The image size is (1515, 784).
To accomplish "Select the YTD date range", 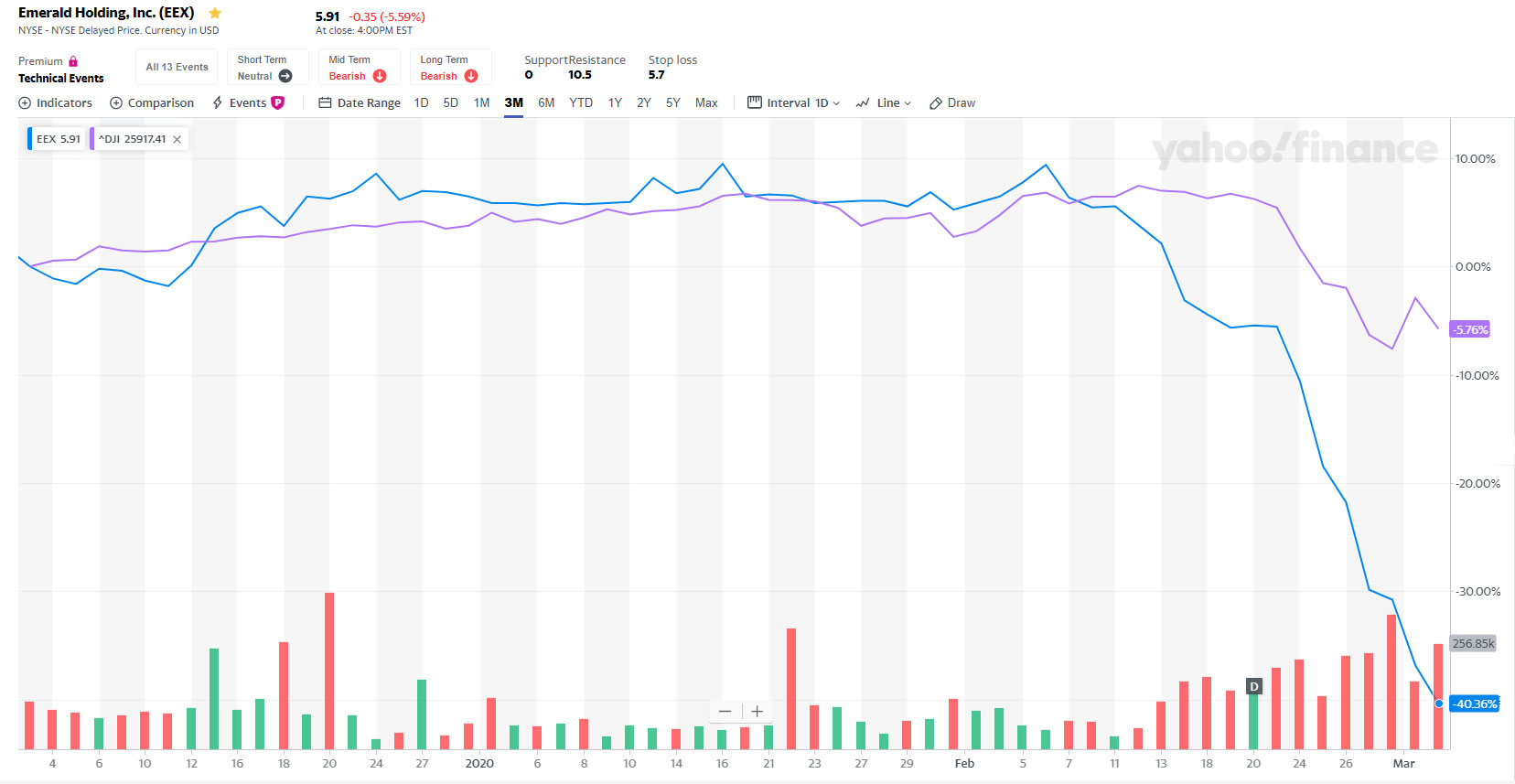I will pyautogui.click(x=581, y=103).
